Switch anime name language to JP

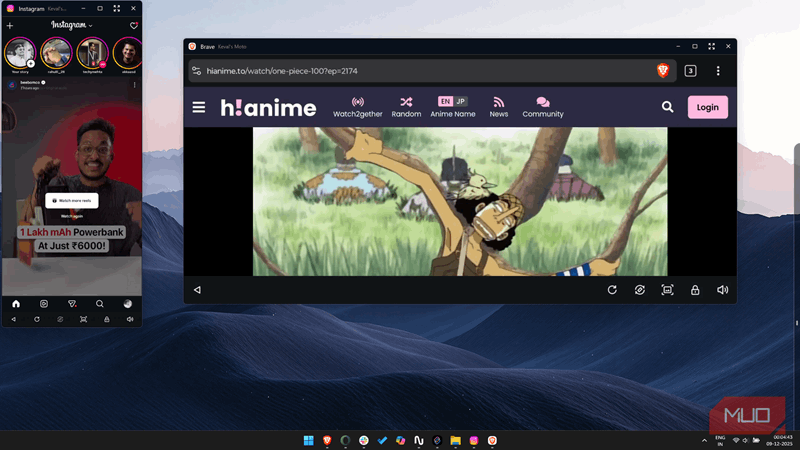pos(461,101)
